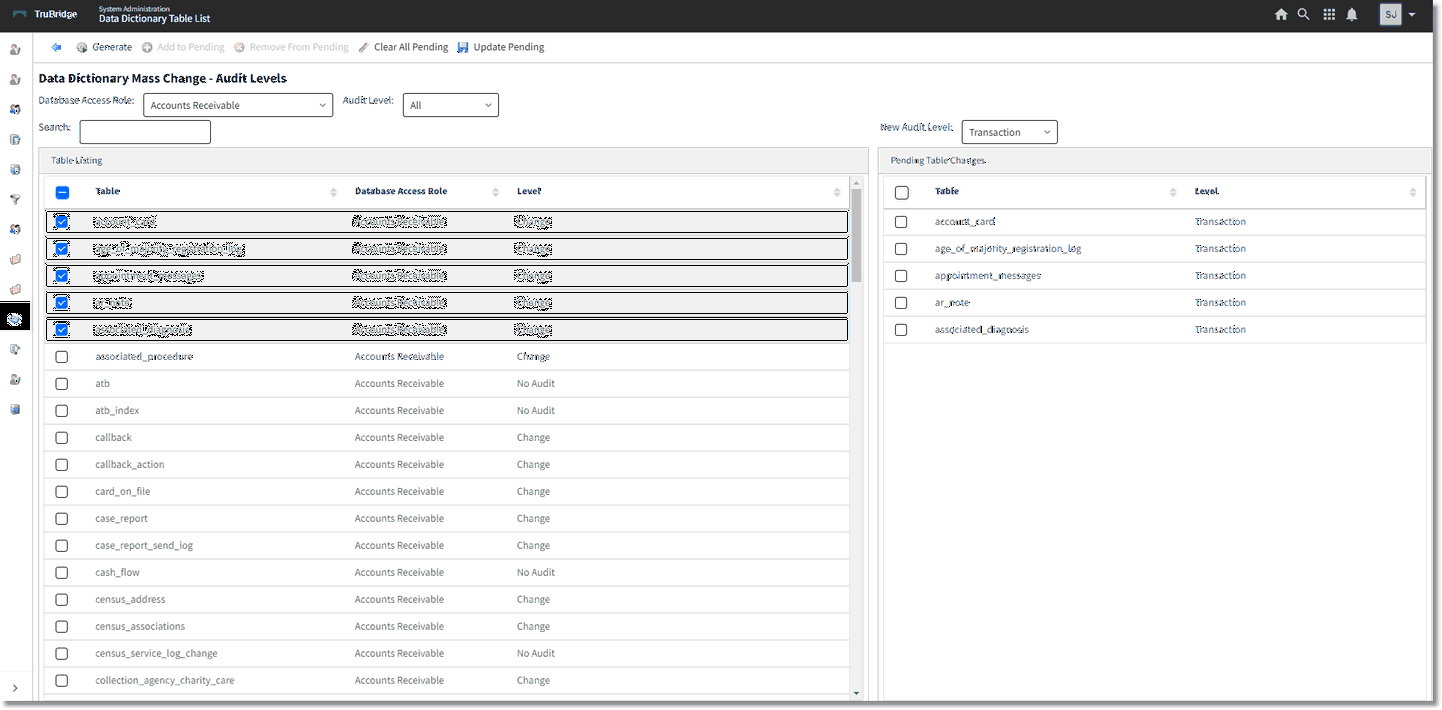Click the blue back arrow icon

(56, 47)
